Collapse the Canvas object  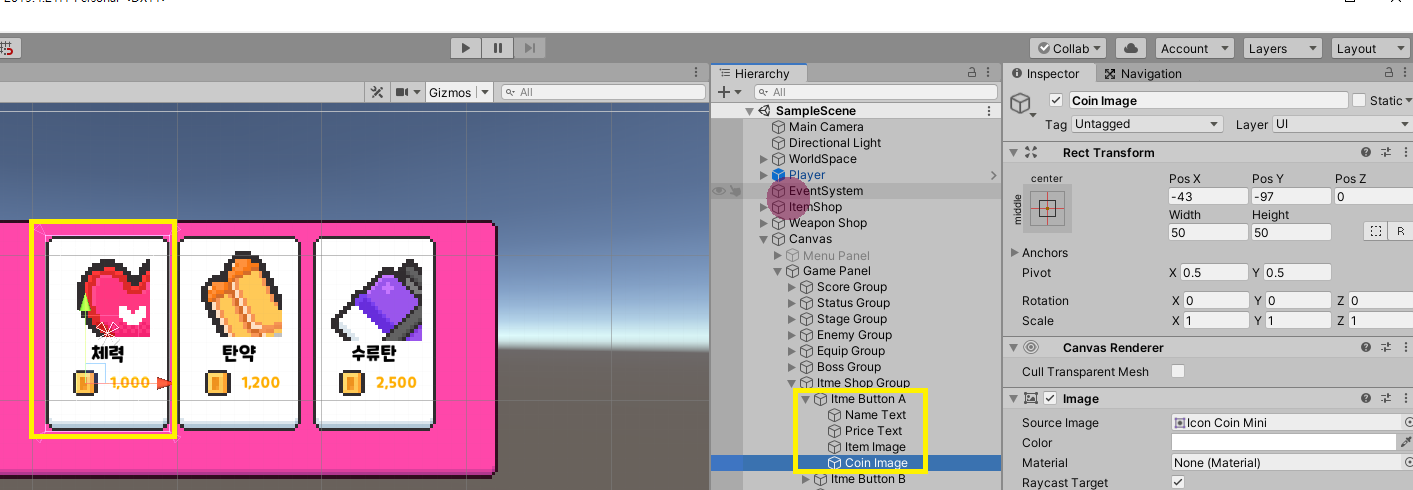(765, 239)
